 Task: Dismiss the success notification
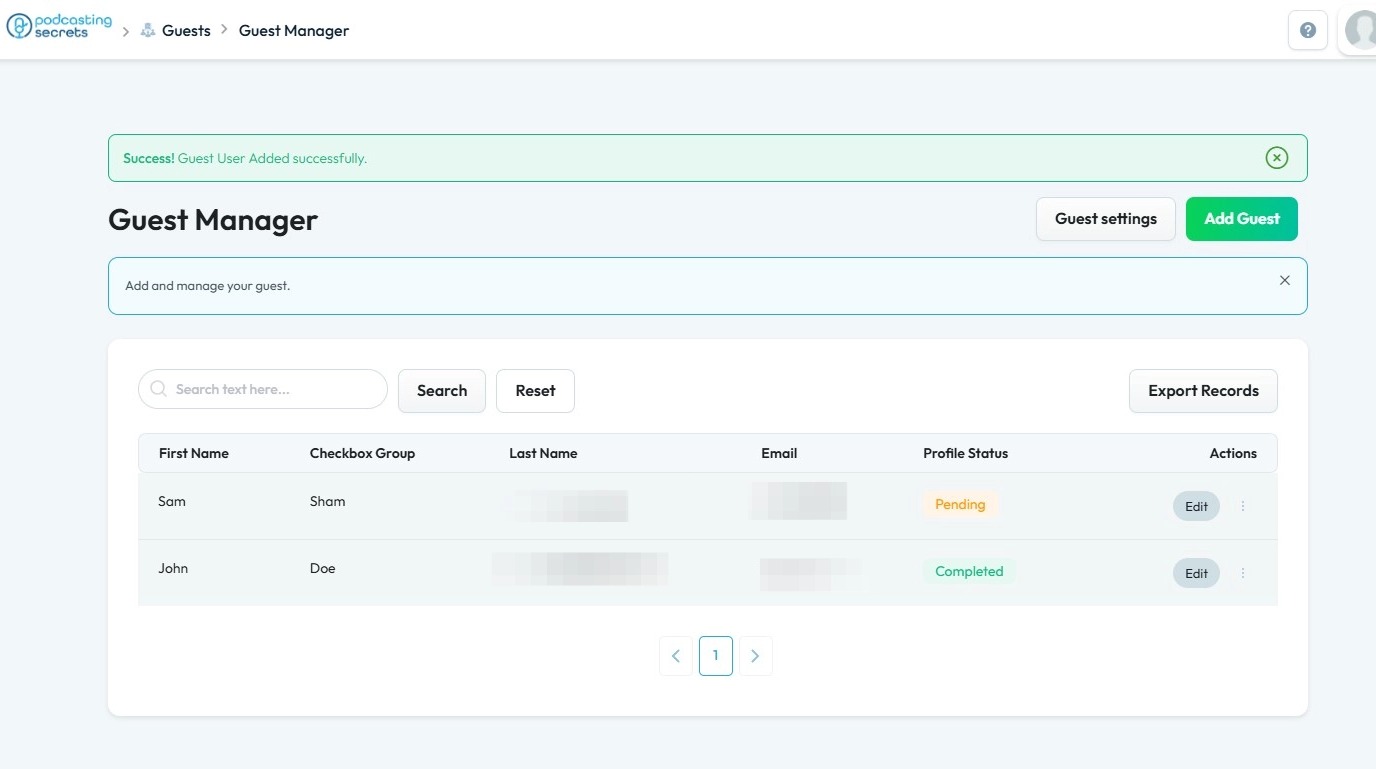pos(1276,158)
